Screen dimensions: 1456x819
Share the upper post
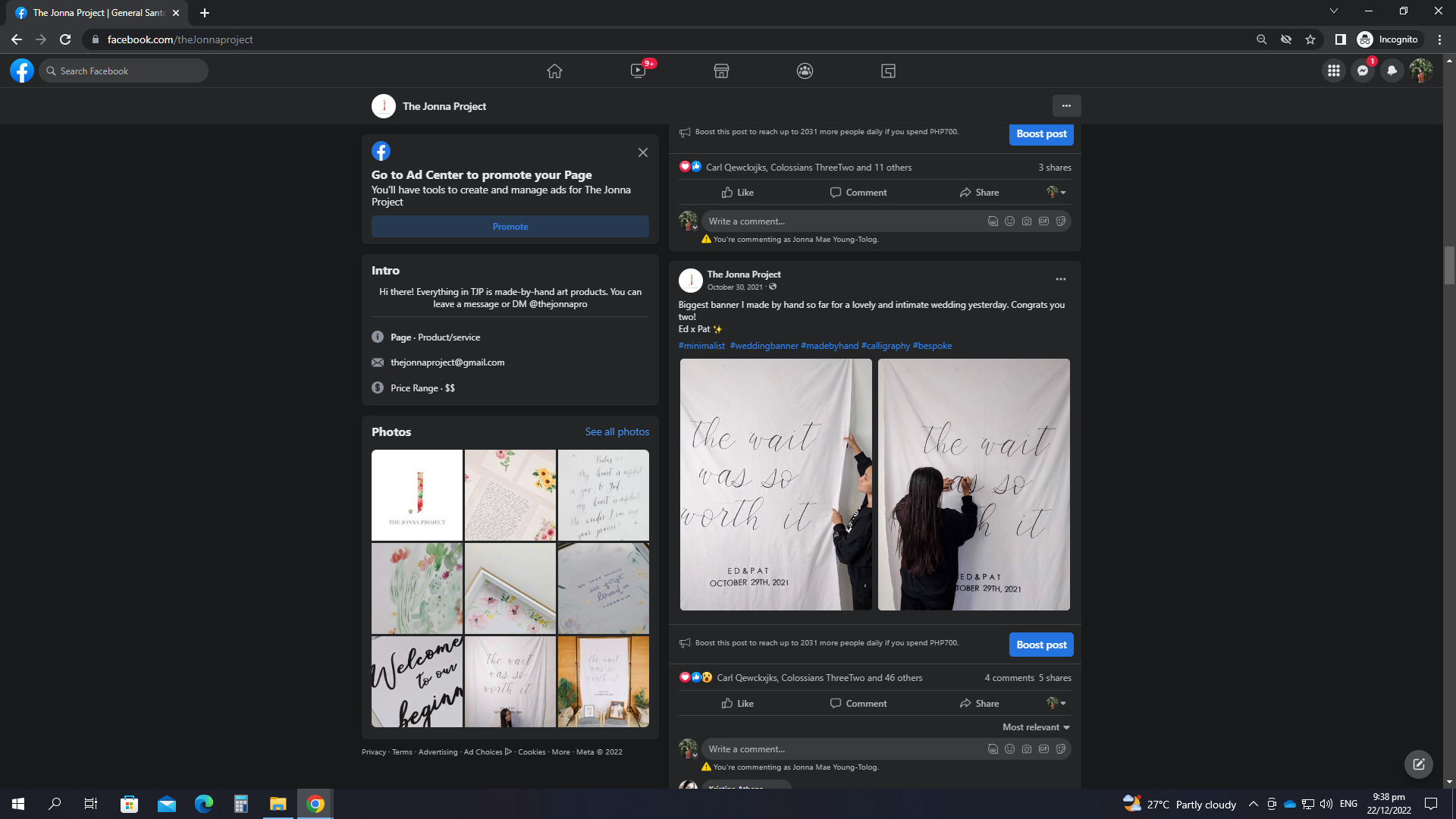979,193
